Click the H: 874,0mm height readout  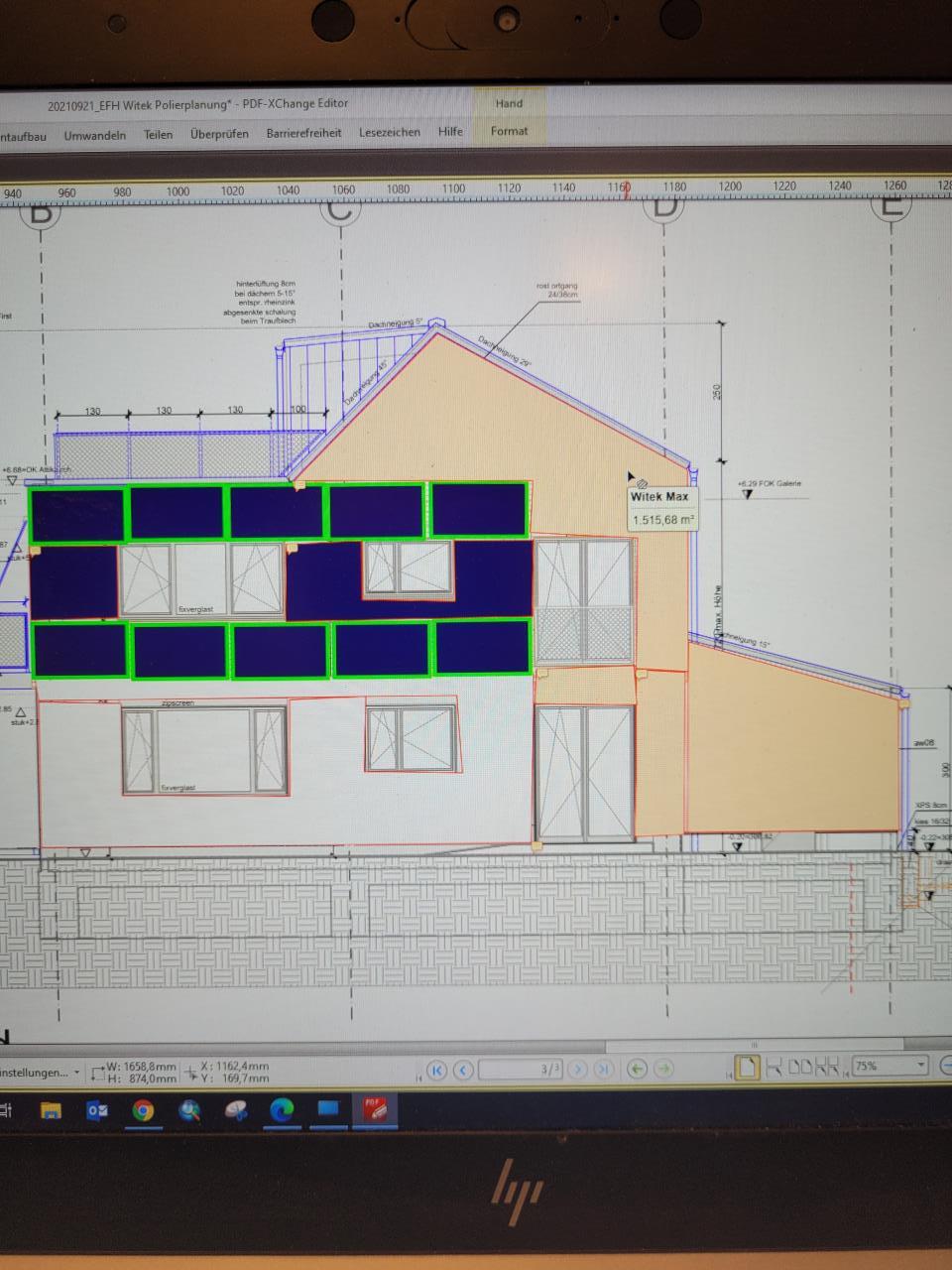point(140,1079)
